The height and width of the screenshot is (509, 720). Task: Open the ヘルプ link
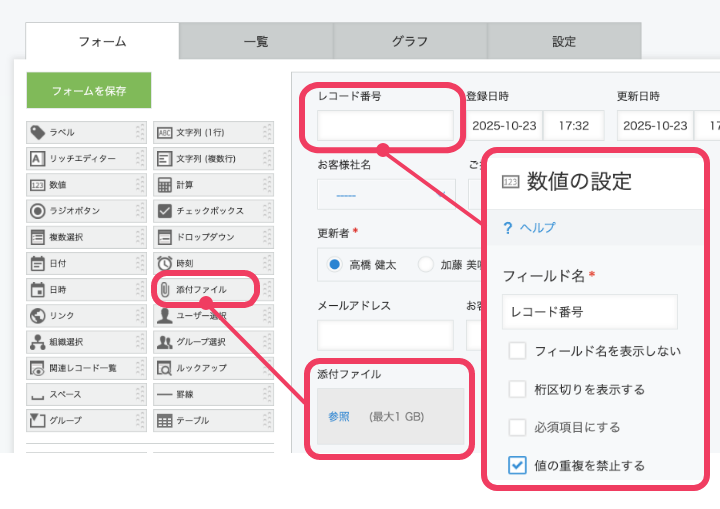[537, 228]
